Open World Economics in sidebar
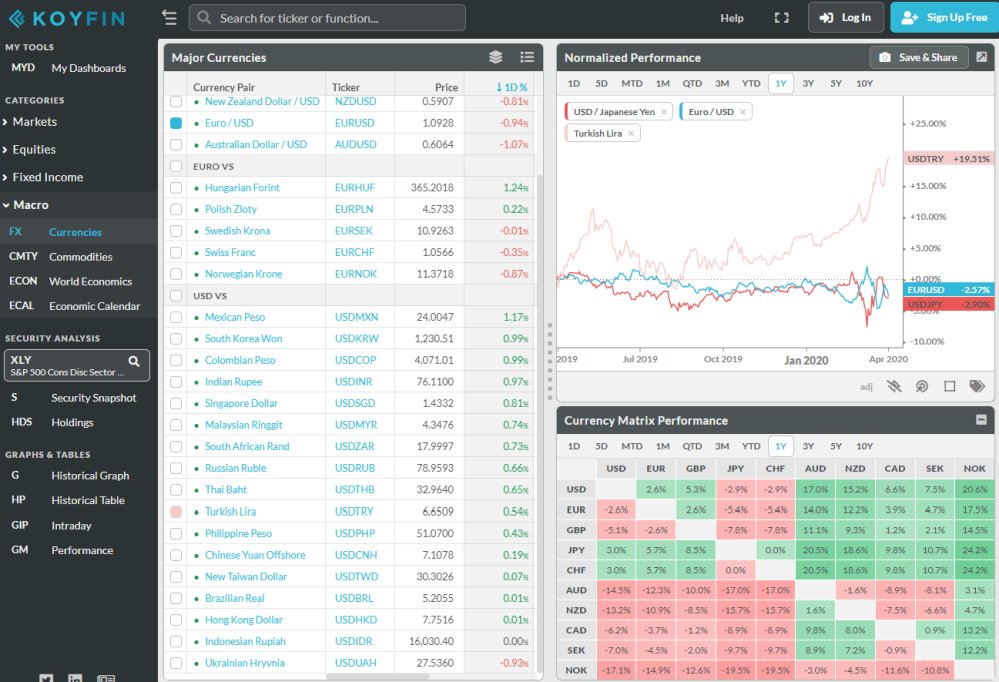 pyautogui.click(x=90, y=281)
